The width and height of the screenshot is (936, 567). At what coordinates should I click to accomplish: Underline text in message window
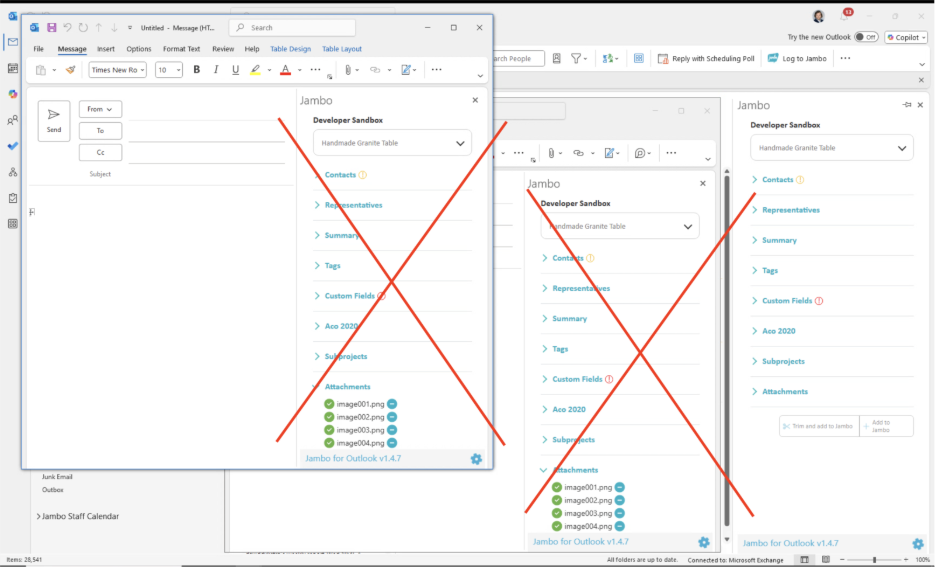235,70
